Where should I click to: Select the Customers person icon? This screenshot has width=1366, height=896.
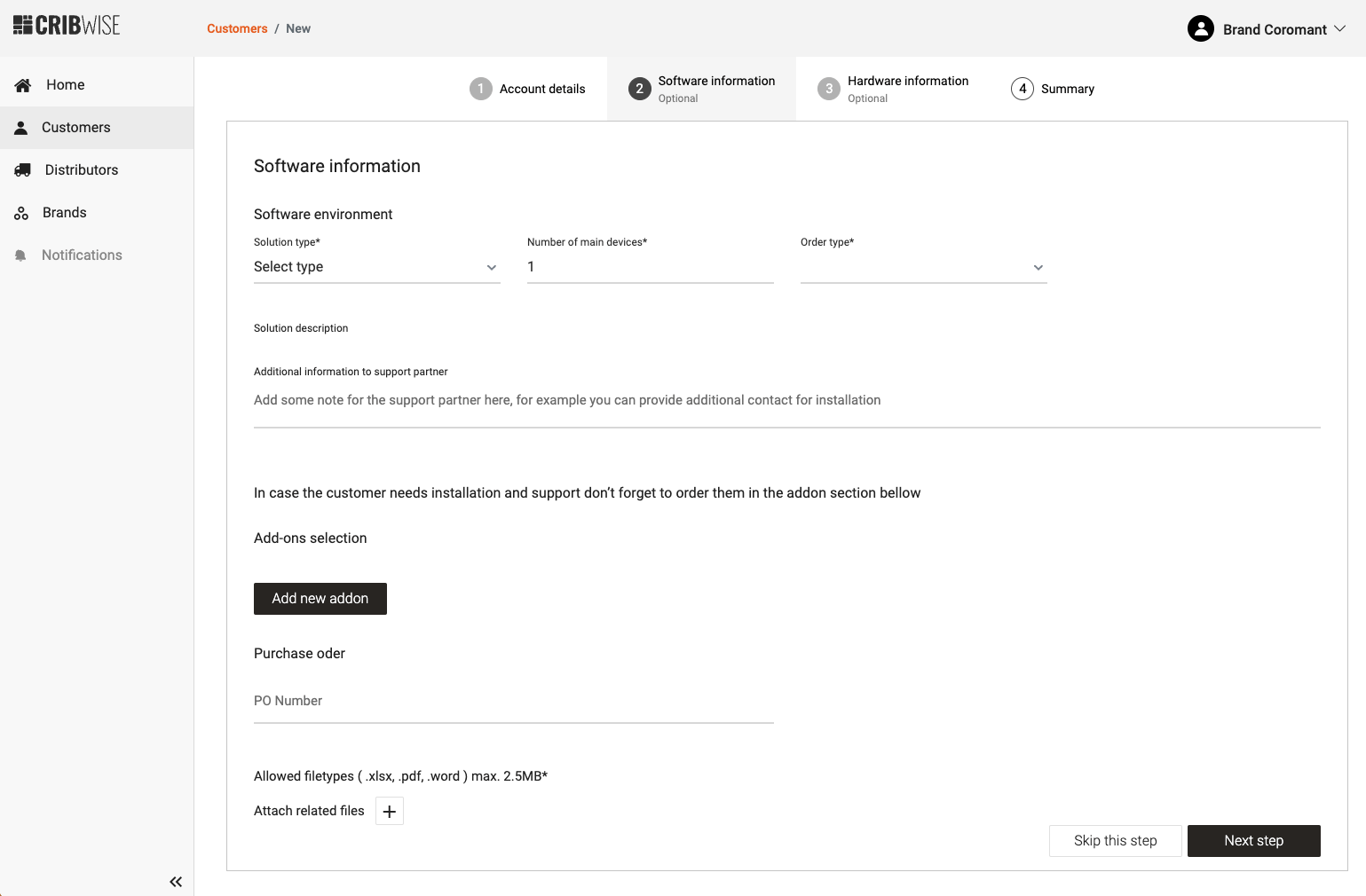tap(21, 128)
